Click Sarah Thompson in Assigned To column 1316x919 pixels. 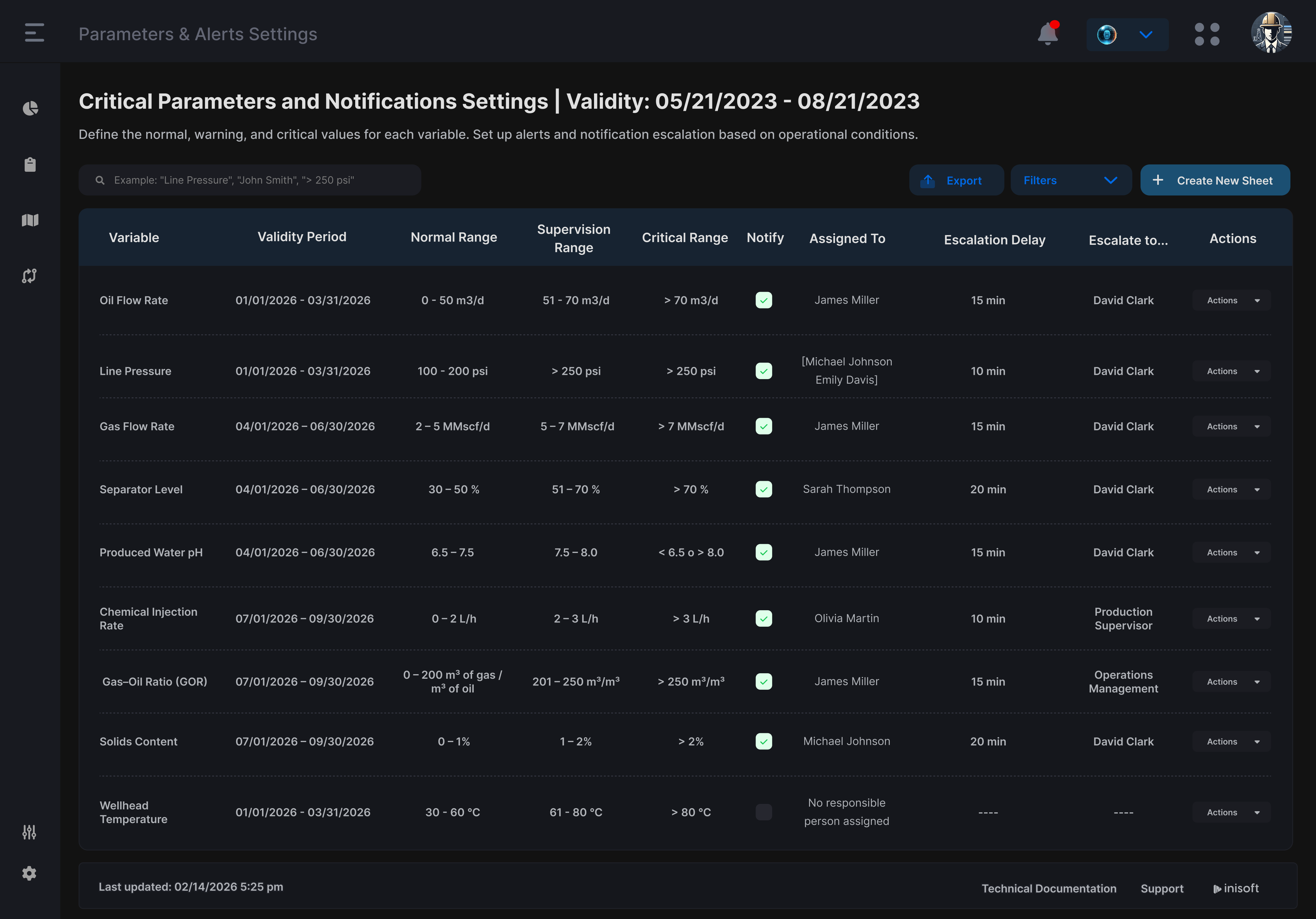coord(847,489)
